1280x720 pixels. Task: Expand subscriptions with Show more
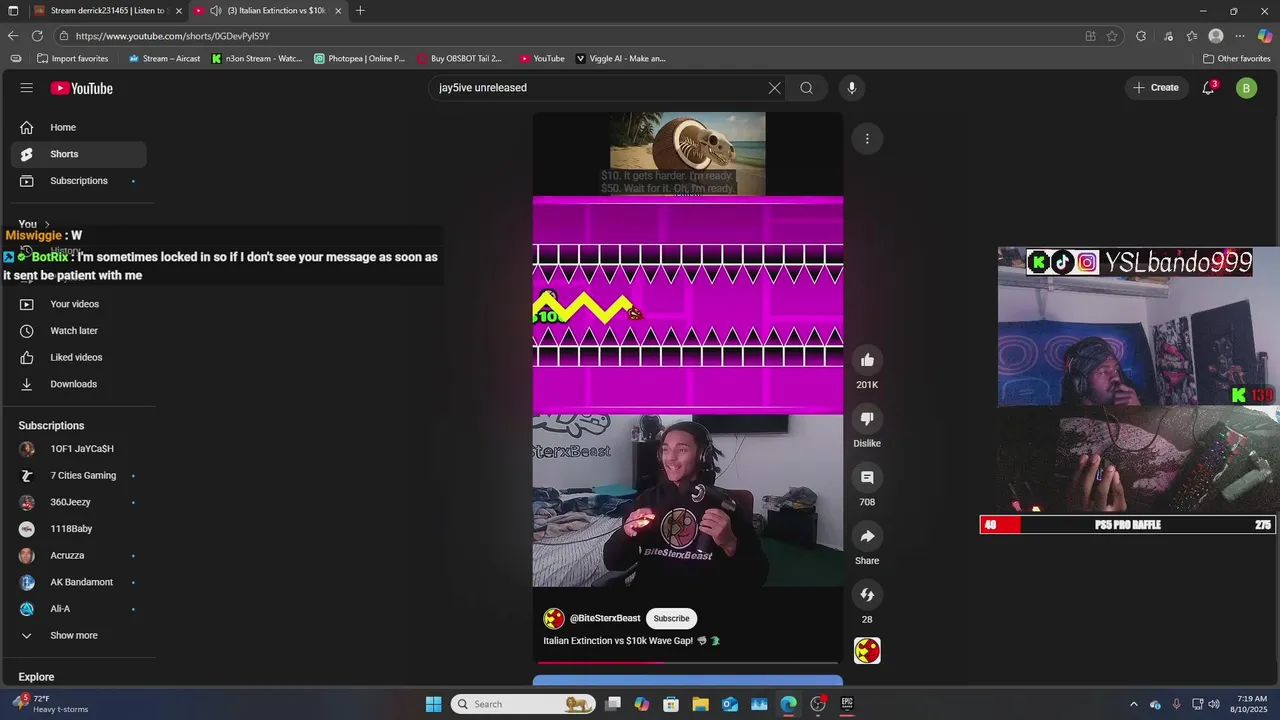click(78, 635)
